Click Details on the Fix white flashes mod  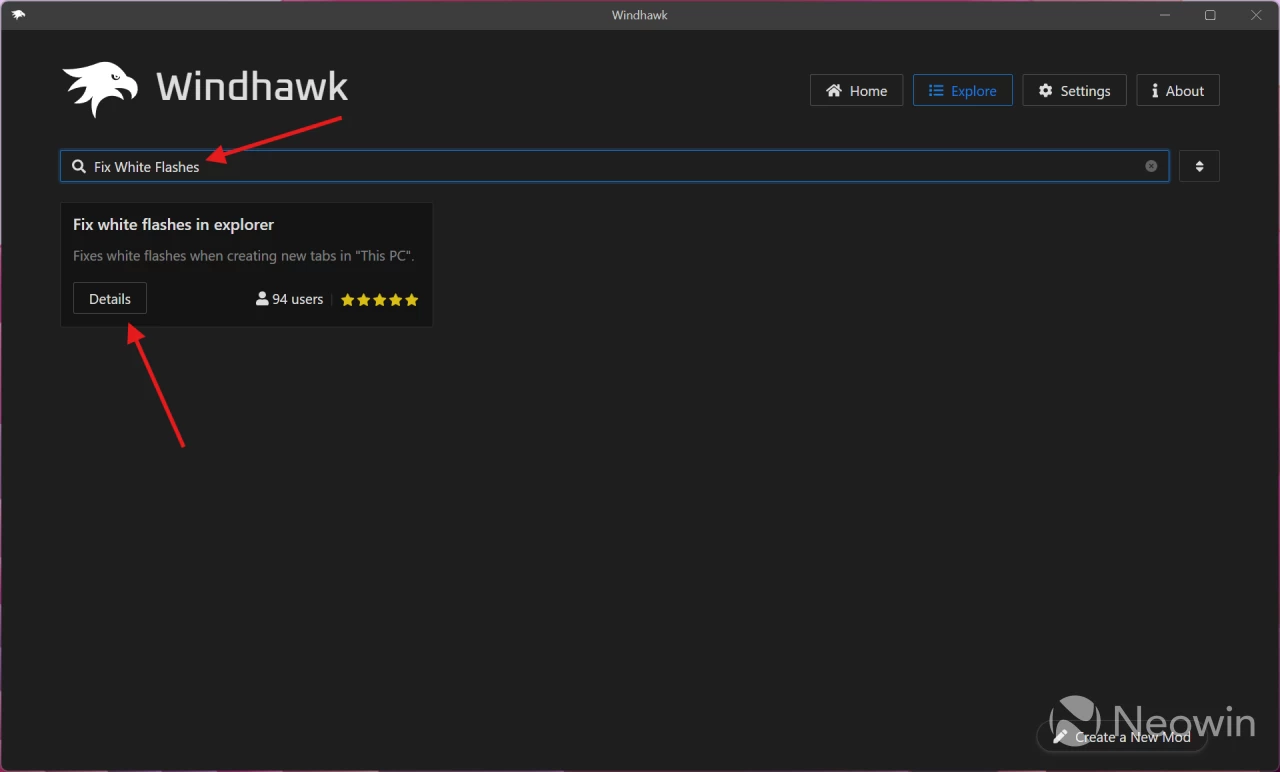[109, 298]
